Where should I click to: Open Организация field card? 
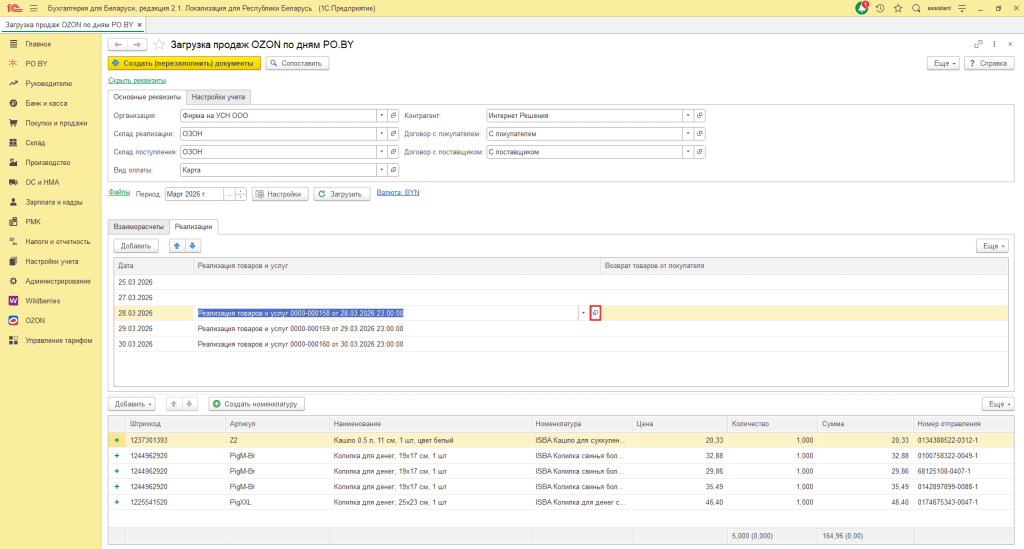click(x=393, y=116)
